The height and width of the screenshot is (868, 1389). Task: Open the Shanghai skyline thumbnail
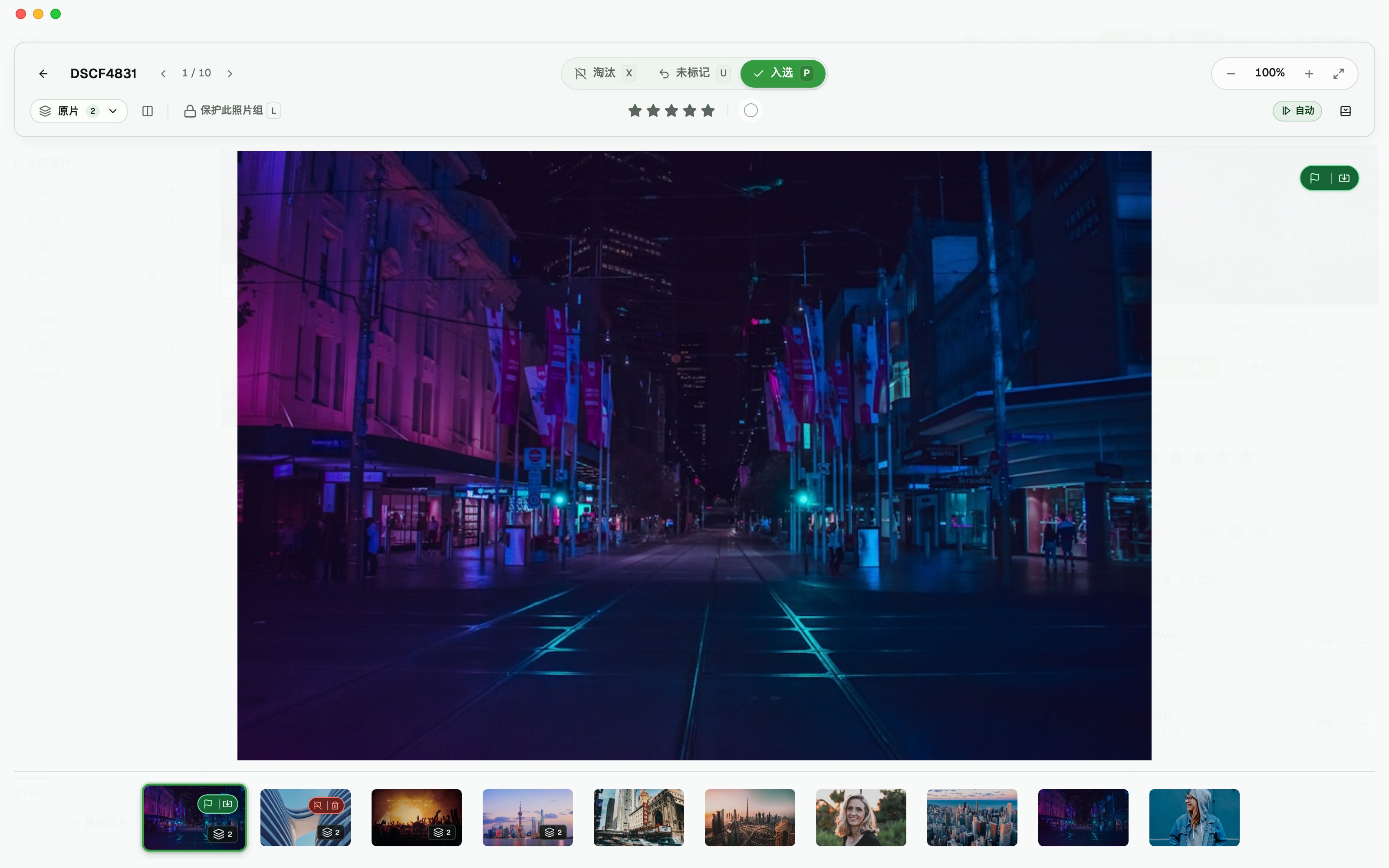[x=527, y=818]
